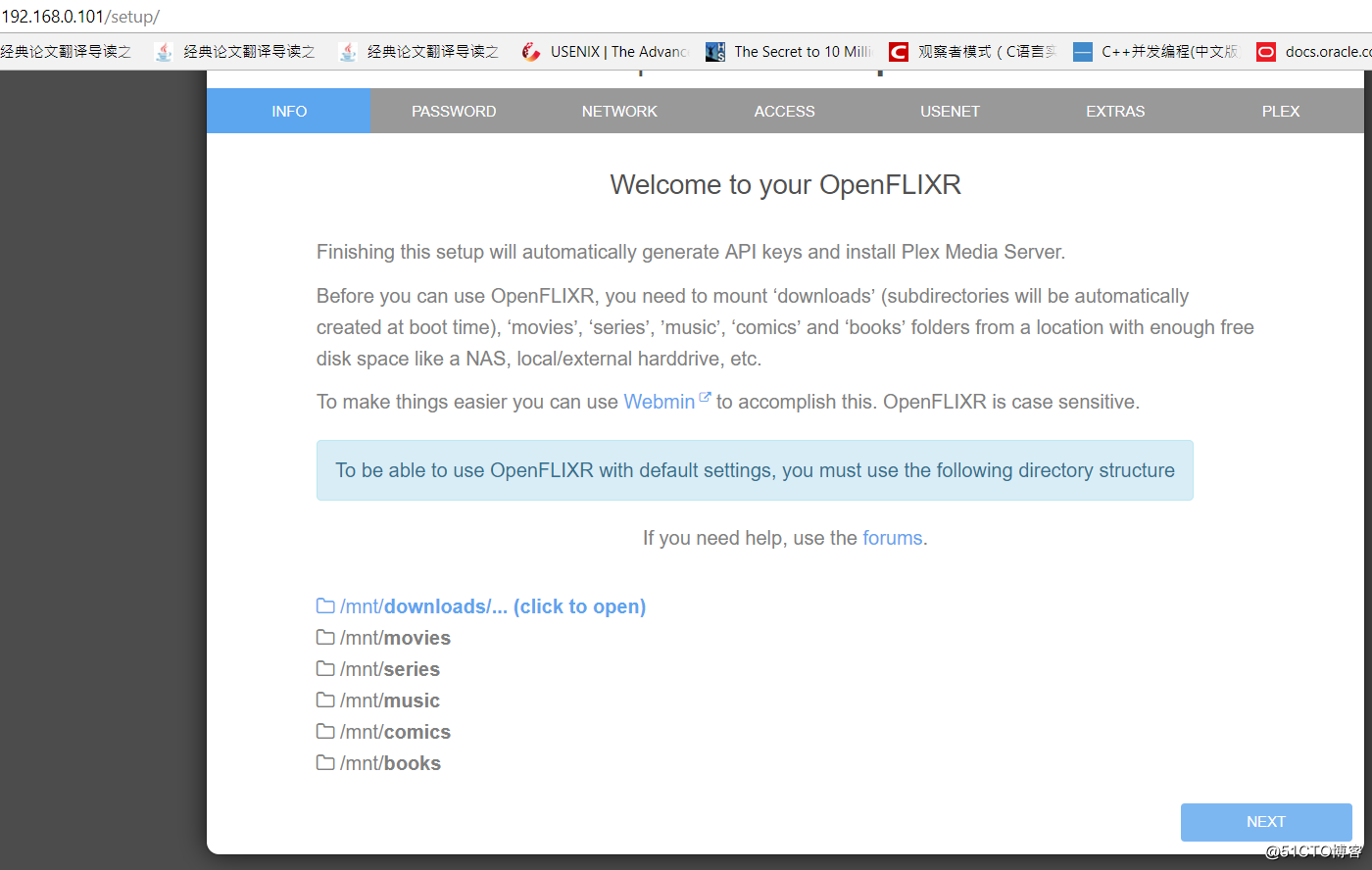Viewport: 1372px width, 870px height.
Task: Switch to the INFO tab
Action: click(289, 111)
